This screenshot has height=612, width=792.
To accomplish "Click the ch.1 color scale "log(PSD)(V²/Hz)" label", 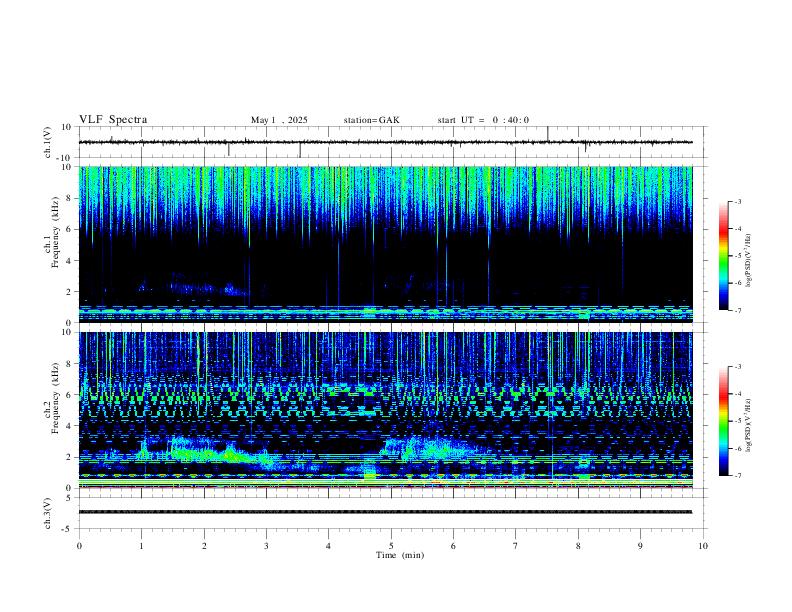I will click(x=749, y=261).
